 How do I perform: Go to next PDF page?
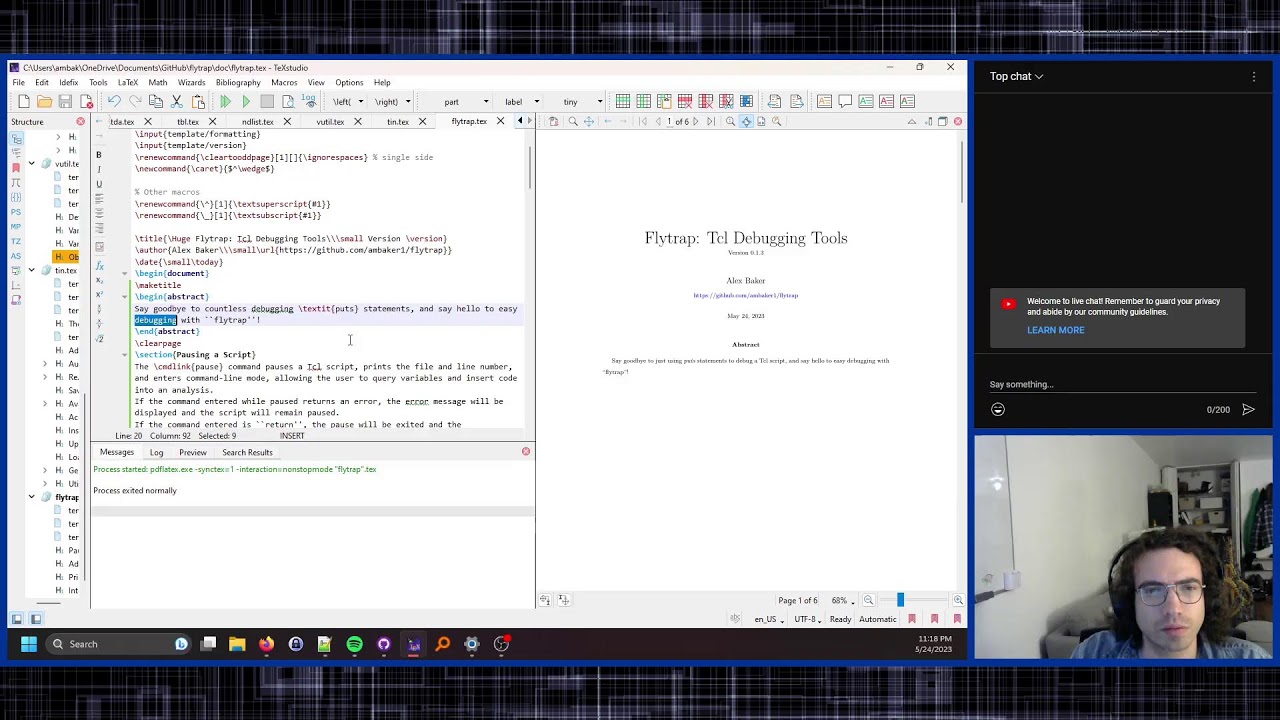[x=694, y=122]
